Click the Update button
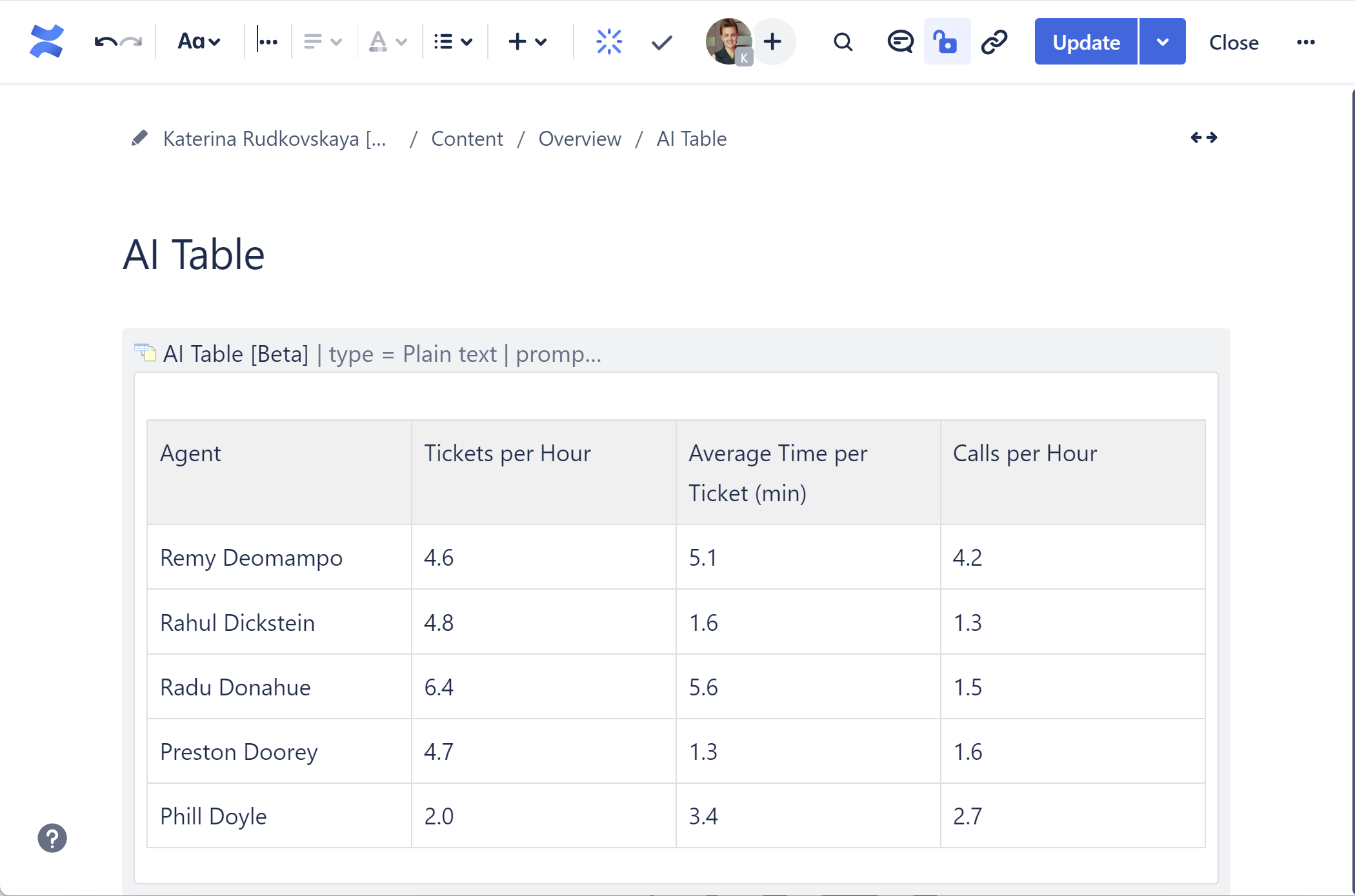The width and height of the screenshot is (1355, 896). pyautogui.click(x=1086, y=42)
